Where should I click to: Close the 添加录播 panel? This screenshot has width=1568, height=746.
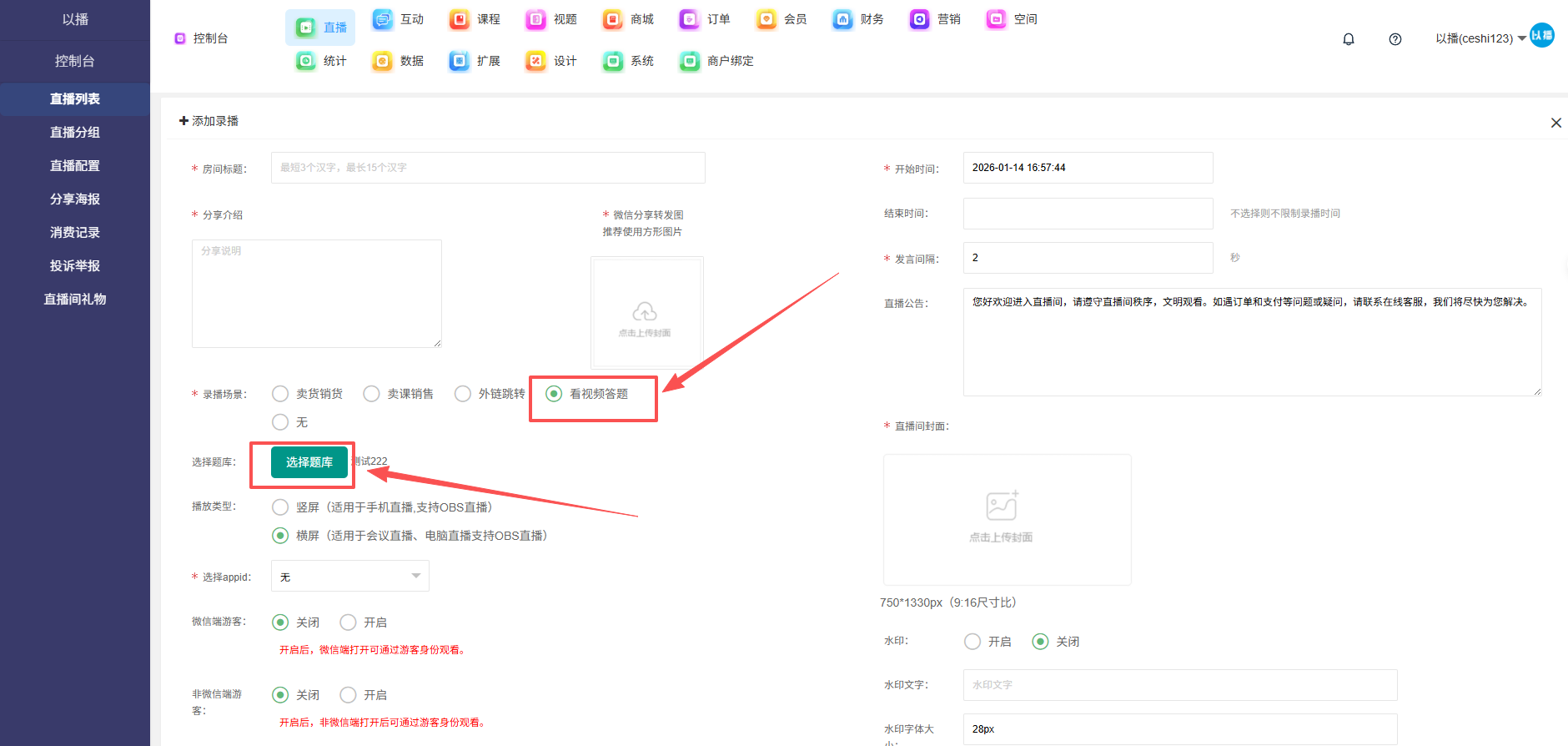click(1555, 123)
